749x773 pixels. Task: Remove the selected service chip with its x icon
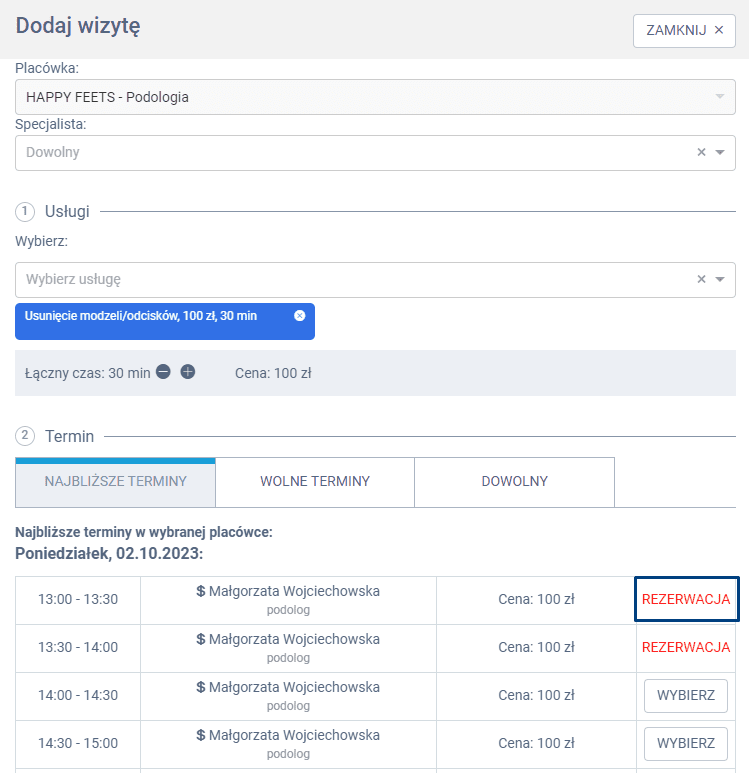point(299,315)
